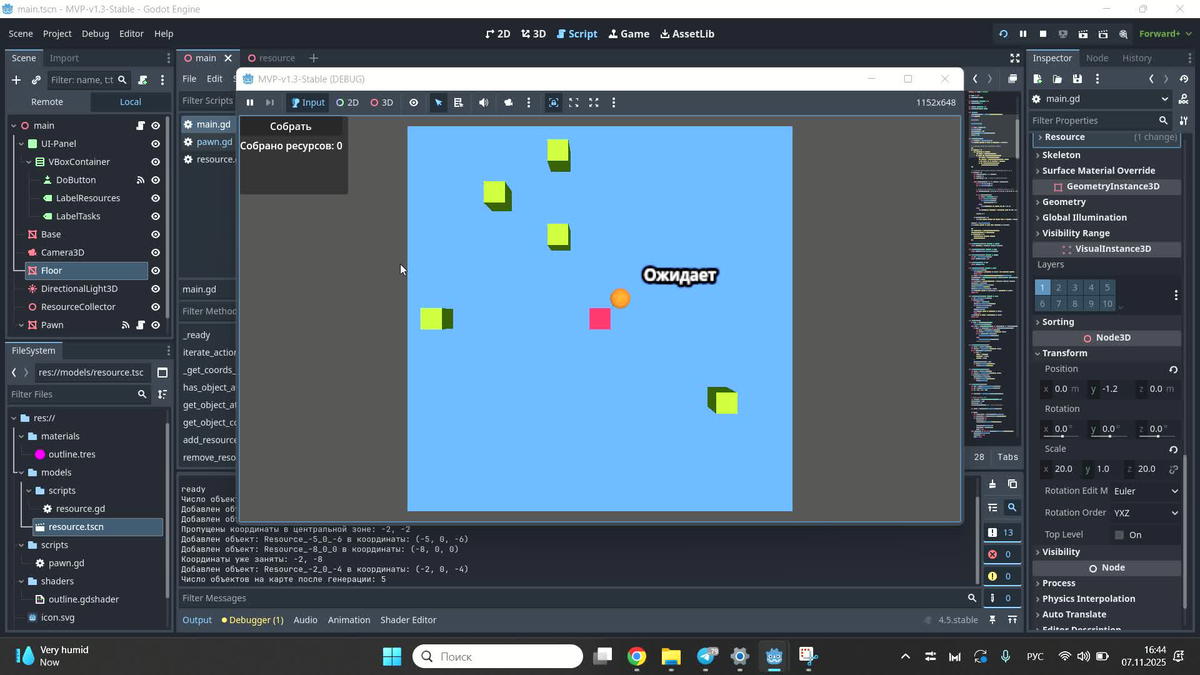Save the currently edited resource in Inspector
This screenshot has height=675, width=1200.
[1077, 79]
